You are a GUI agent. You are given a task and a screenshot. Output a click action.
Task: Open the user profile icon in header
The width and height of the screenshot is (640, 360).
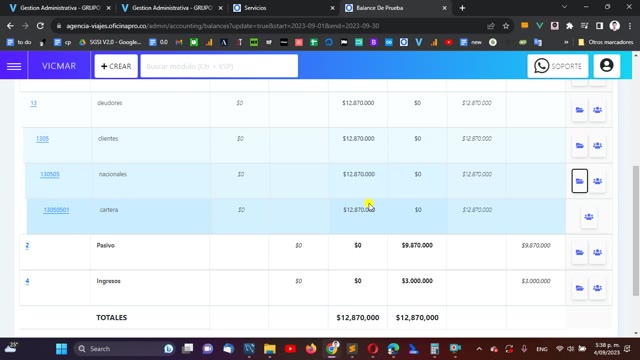tap(607, 66)
